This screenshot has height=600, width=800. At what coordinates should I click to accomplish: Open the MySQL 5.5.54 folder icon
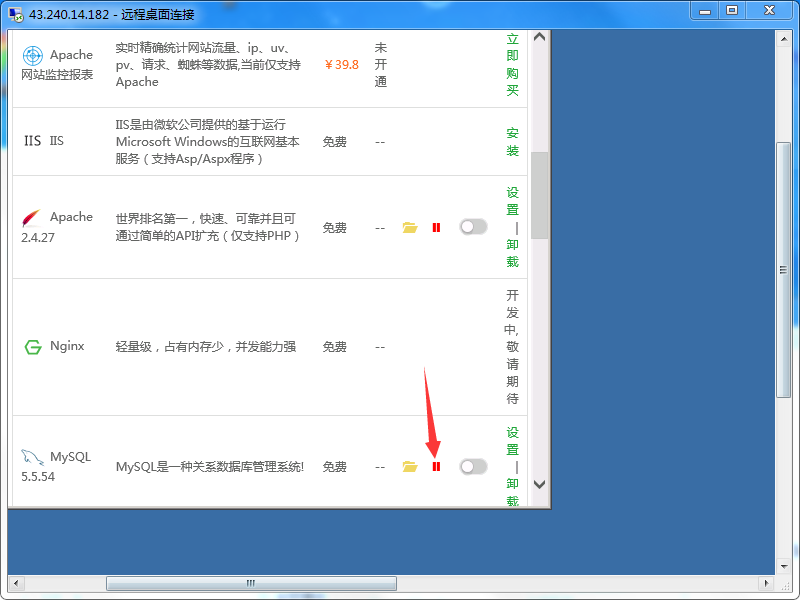pyautogui.click(x=410, y=466)
